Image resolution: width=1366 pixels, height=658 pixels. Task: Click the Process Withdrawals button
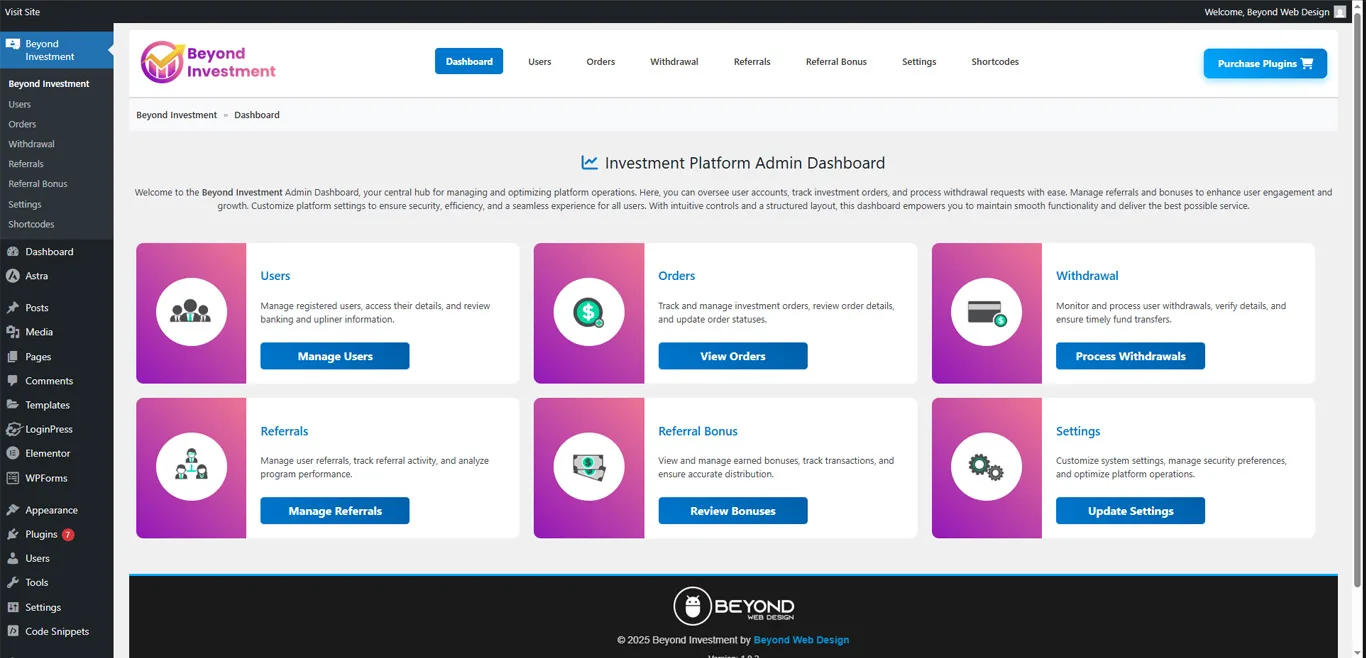(x=1130, y=356)
